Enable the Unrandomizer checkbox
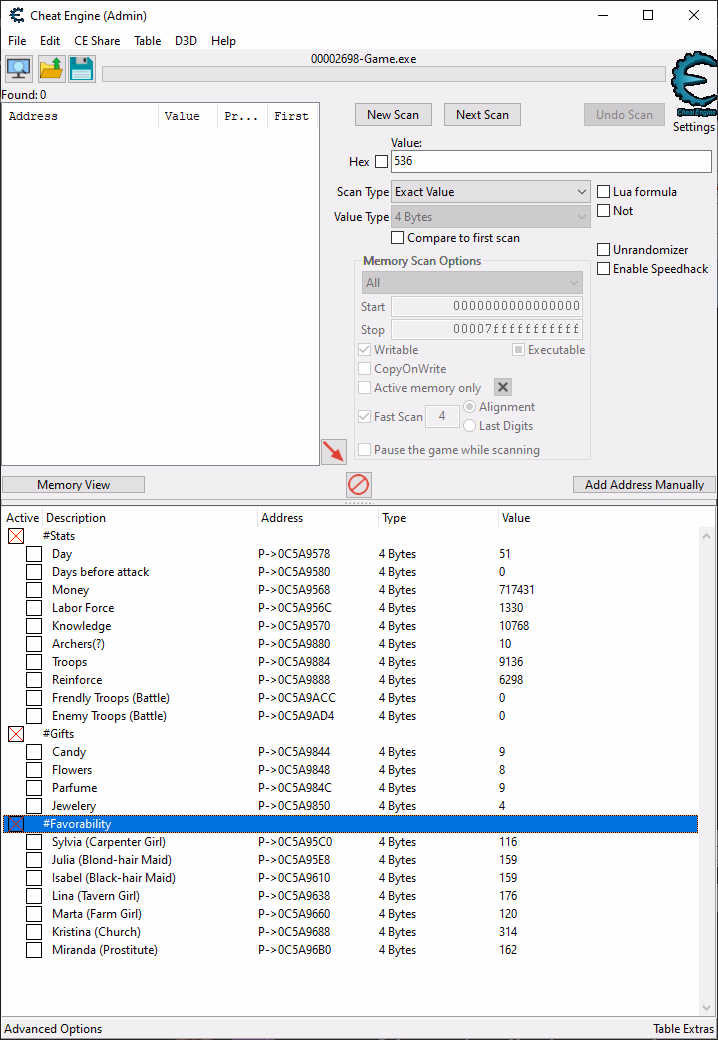 (x=603, y=249)
